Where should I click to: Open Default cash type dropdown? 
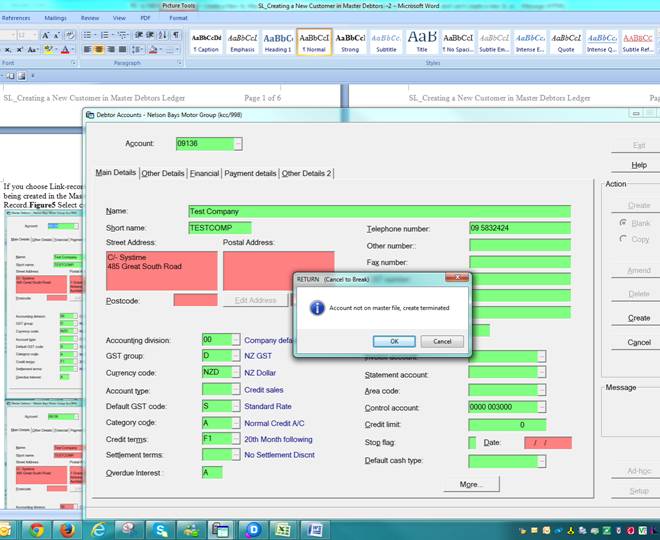coord(542,461)
